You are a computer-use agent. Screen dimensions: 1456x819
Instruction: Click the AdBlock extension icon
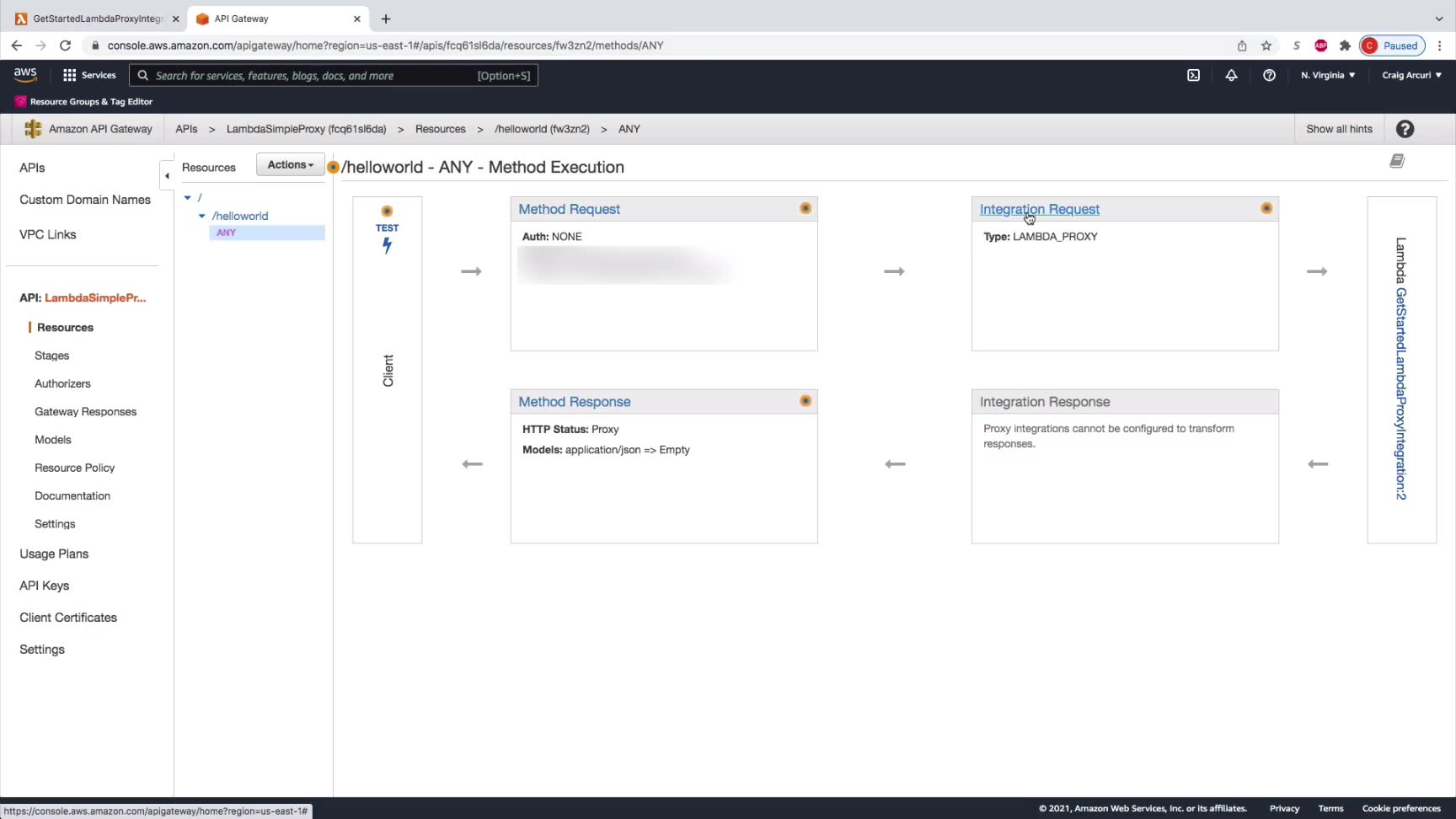[x=1320, y=45]
